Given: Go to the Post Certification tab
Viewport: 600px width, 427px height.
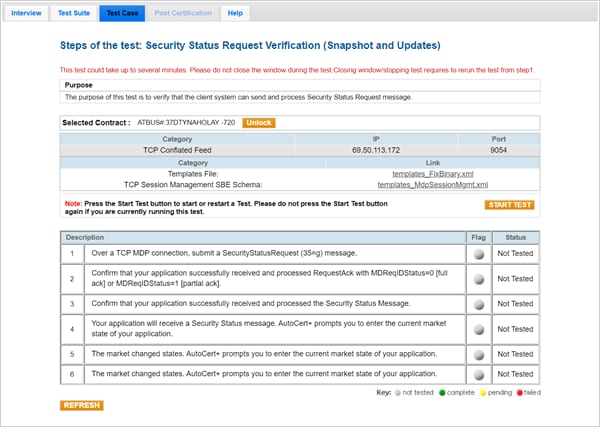Looking at the screenshot, I should pos(185,13).
